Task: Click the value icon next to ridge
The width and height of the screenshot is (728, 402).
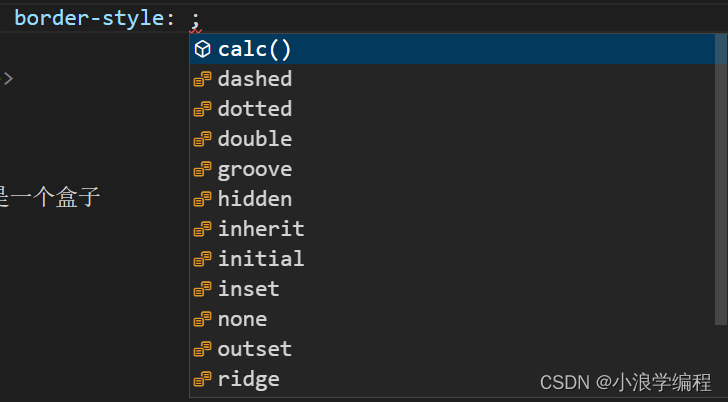Action: [x=202, y=379]
